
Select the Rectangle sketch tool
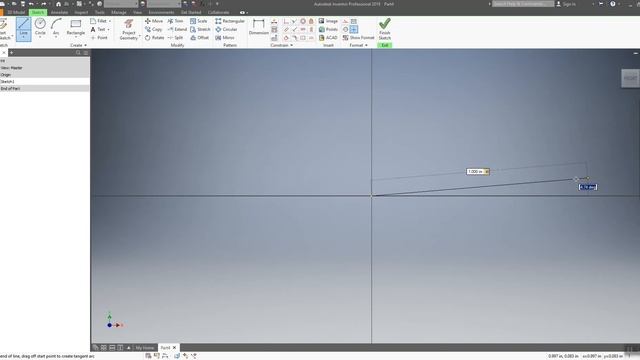(x=76, y=28)
